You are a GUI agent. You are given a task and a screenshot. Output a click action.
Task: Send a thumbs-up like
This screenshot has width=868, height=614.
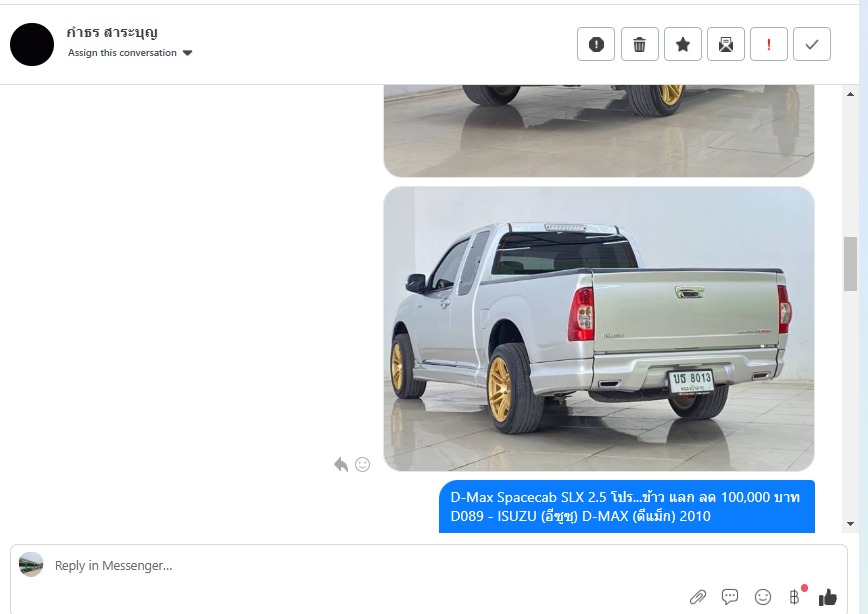(828, 597)
